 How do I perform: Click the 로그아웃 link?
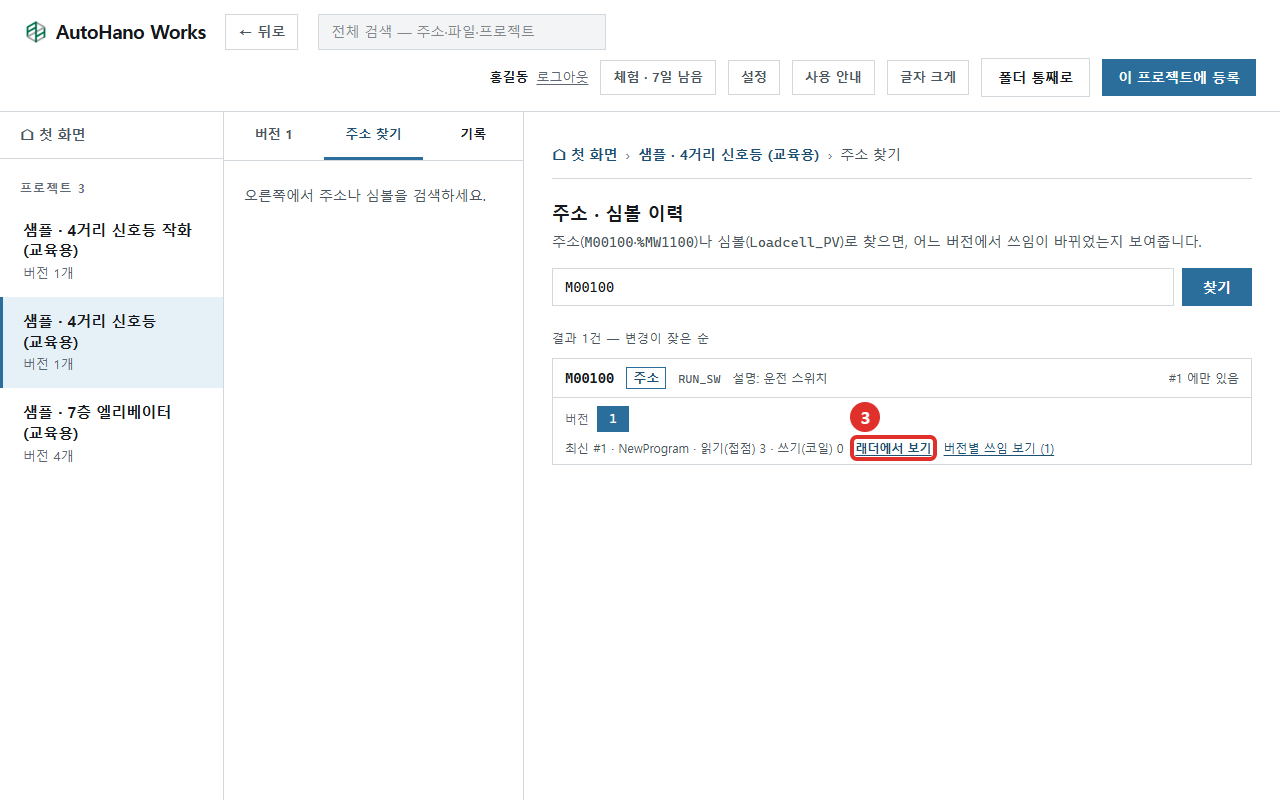(563, 77)
